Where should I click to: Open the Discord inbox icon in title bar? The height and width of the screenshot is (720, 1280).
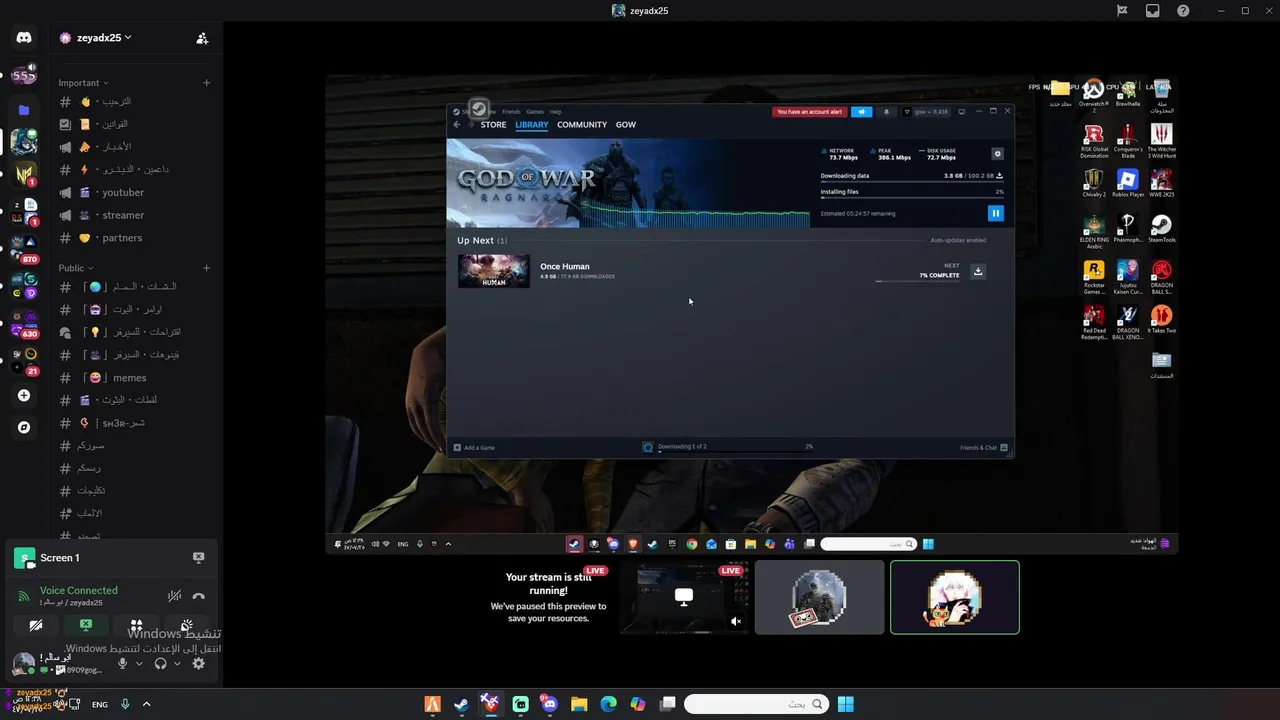(1153, 11)
